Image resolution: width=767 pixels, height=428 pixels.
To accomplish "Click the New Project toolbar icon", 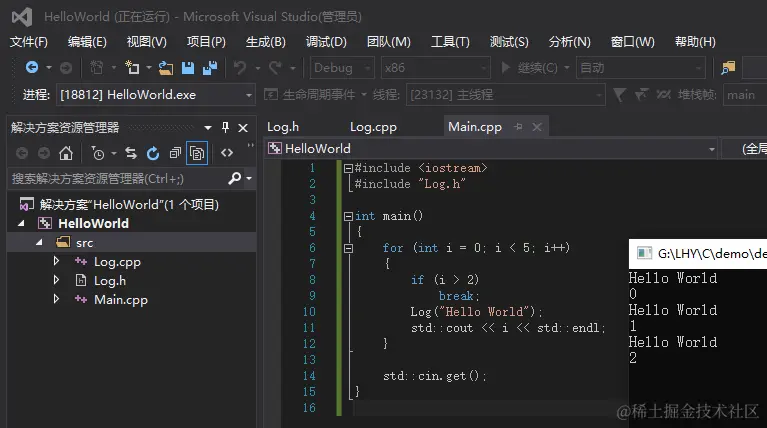I will point(132,68).
